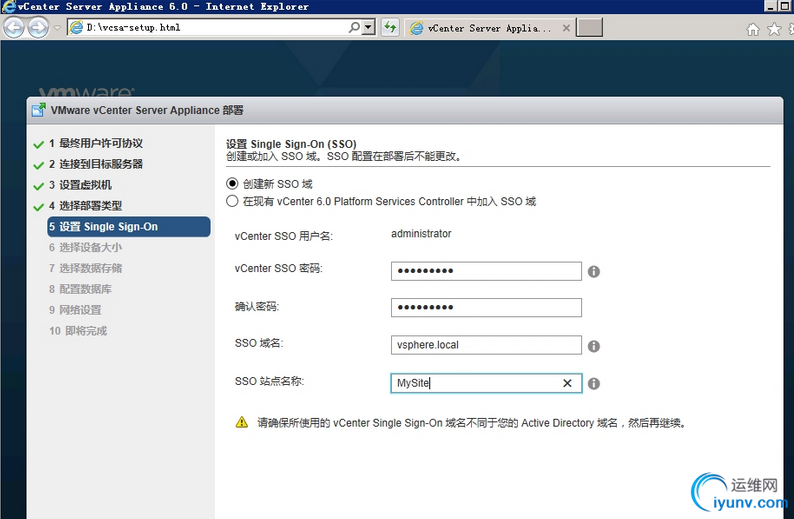794x519 pixels.
Task: Go to step 2 连接到目标服务器
Action: 96,164
